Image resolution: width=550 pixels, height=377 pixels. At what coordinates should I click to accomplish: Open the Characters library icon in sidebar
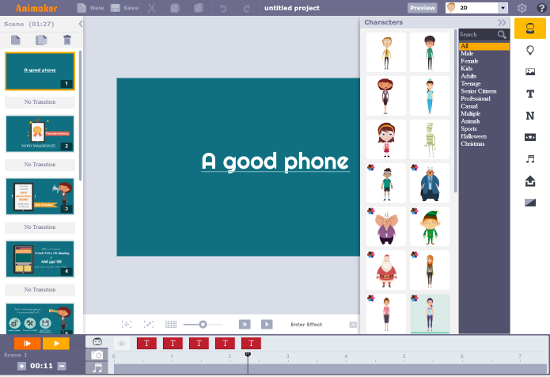pos(530,28)
